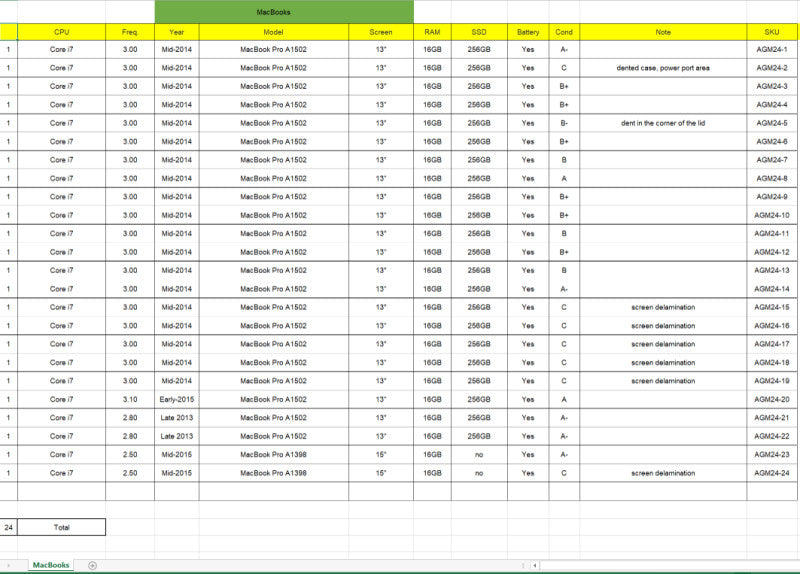Select SKU cell AGM24-2
800x574 pixels.
pyautogui.click(x=772, y=68)
